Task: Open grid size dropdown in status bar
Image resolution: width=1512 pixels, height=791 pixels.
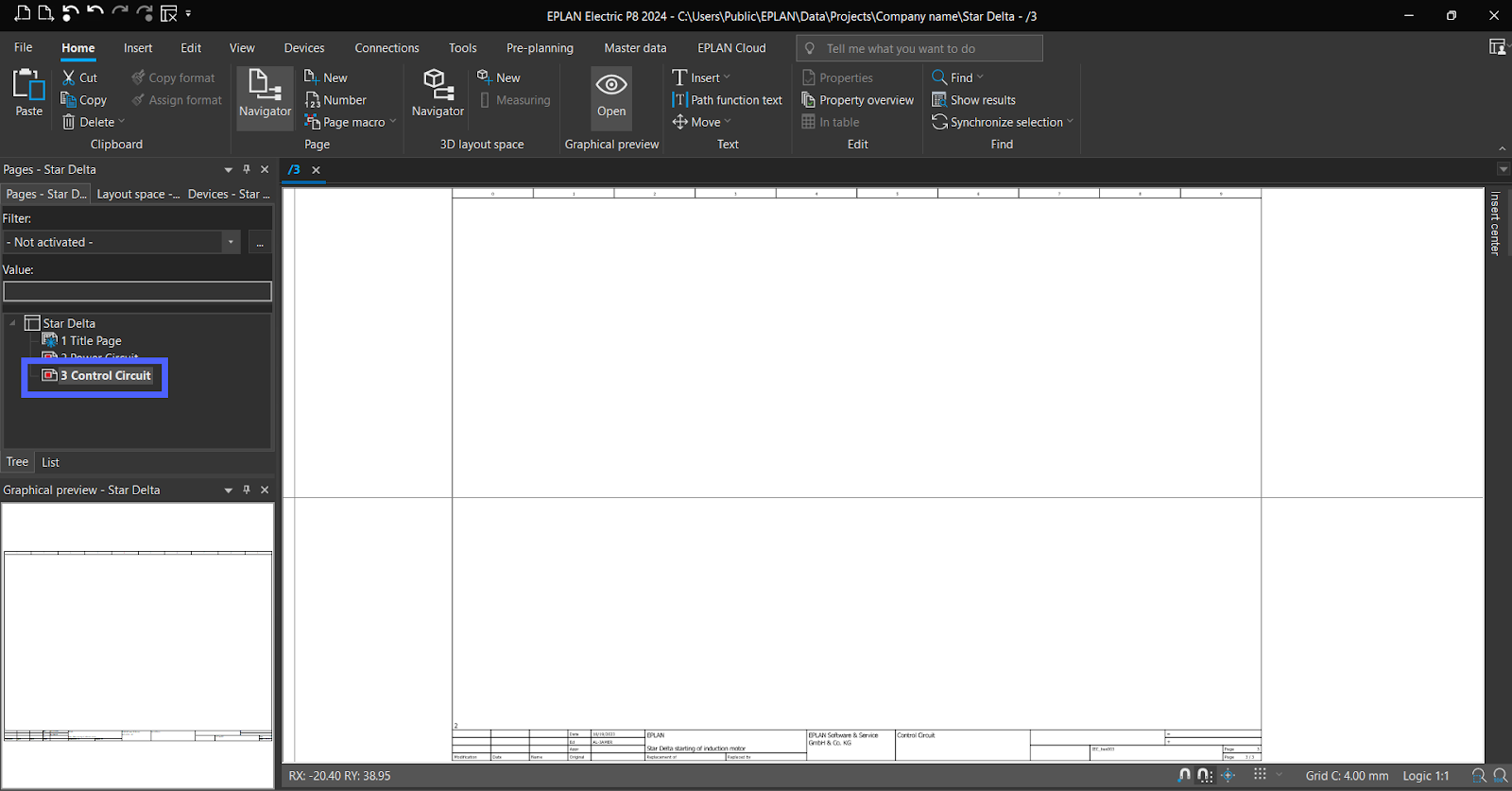Action: pos(1280,775)
